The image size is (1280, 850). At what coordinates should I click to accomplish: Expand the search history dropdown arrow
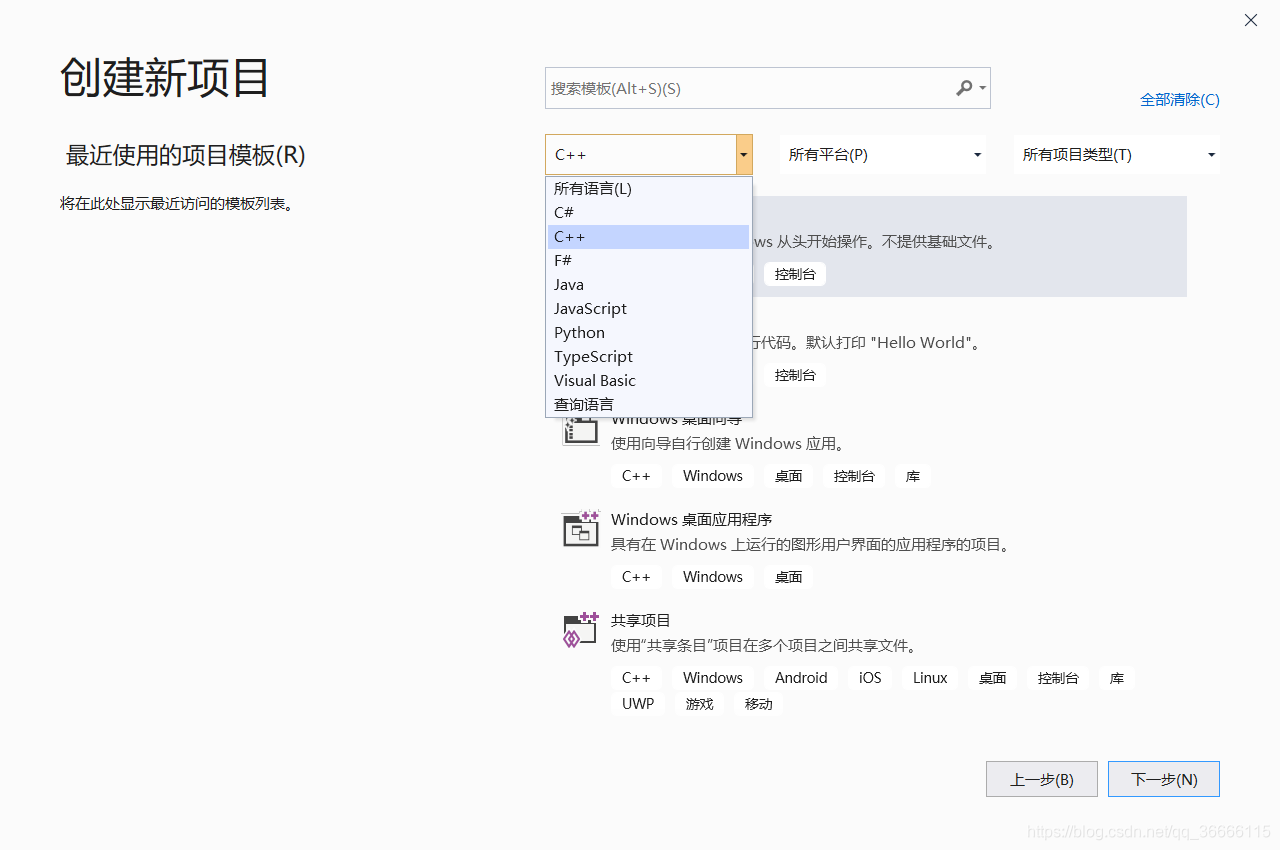pyautogui.click(x=983, y=88)
